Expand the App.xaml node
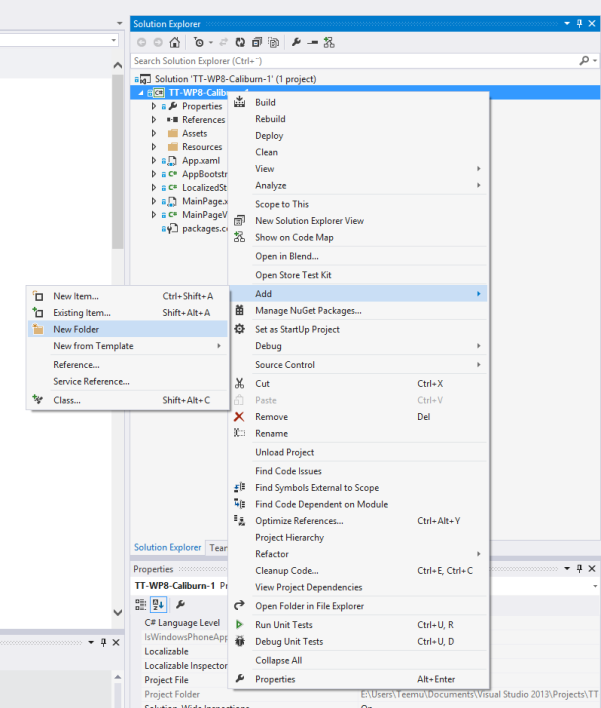Viewport: 601px width, 708px height. click(154, 160)
